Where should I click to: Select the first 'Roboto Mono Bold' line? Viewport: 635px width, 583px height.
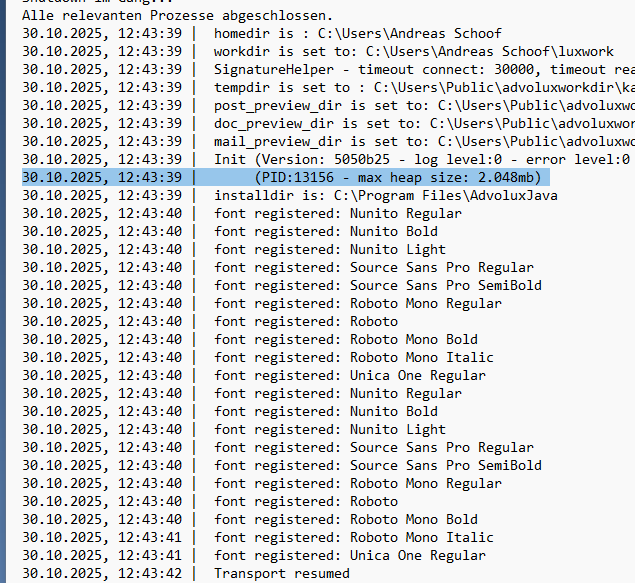(x=345, y=340)
